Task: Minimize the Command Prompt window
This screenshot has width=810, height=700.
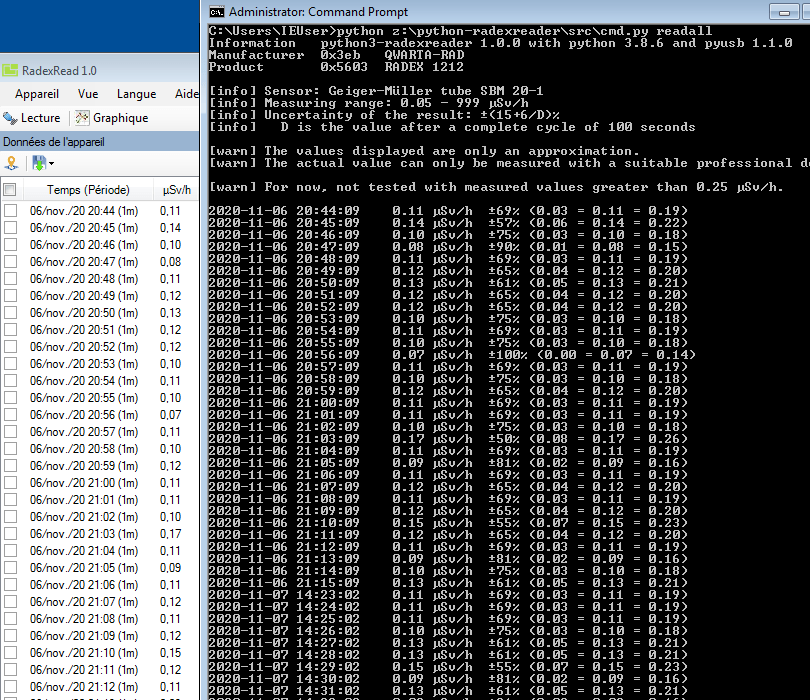Action: pos(784,12)
